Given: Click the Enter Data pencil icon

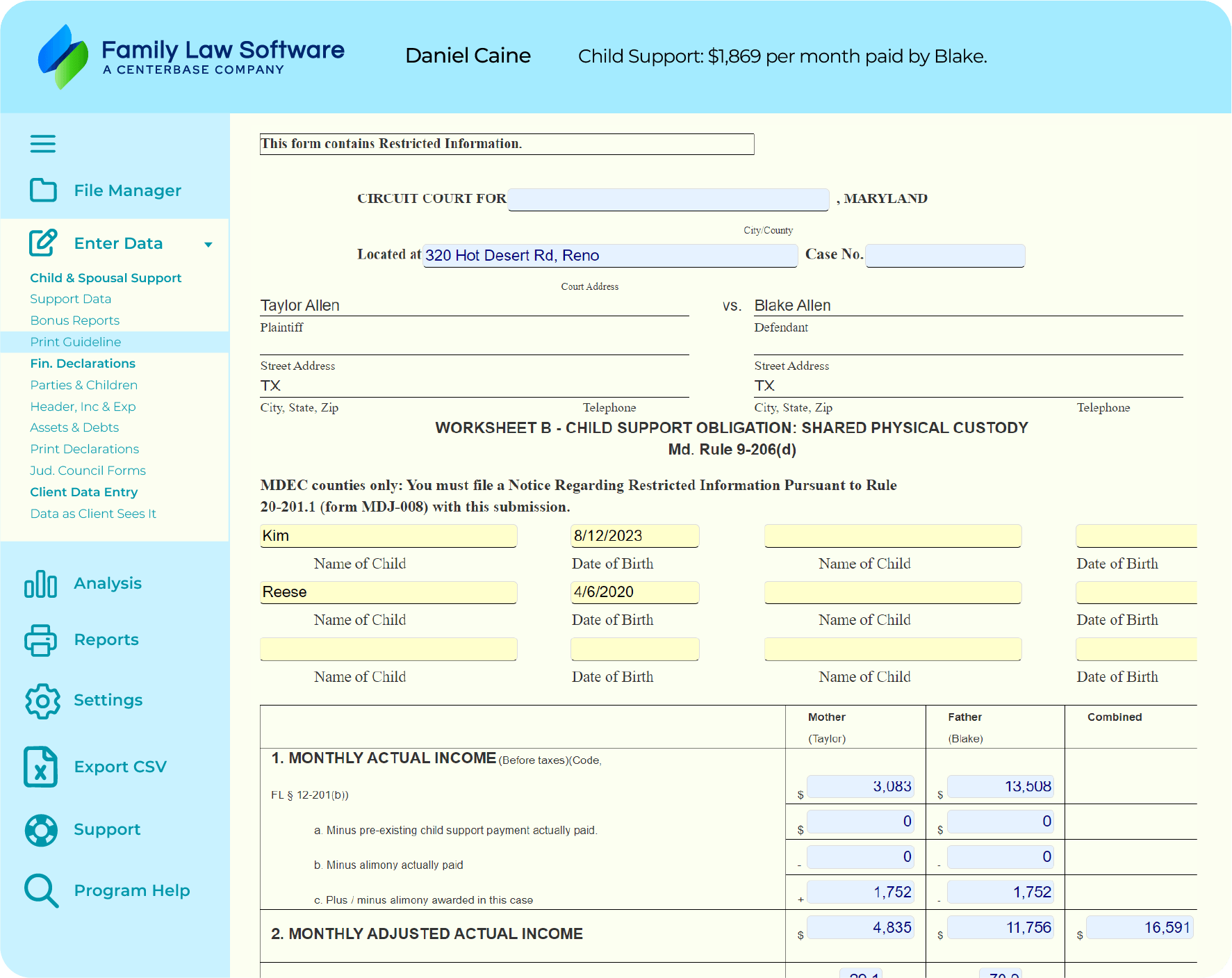Looking at the screenshot, I should (43, 243).
